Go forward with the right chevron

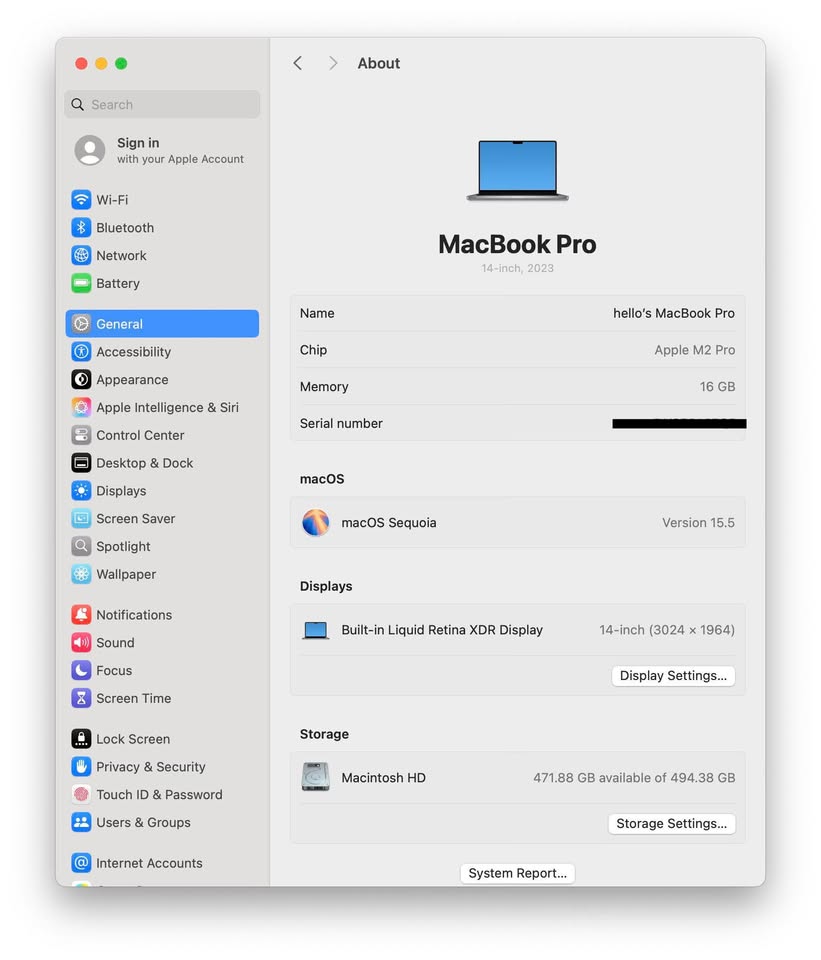[x=332, y=63]
